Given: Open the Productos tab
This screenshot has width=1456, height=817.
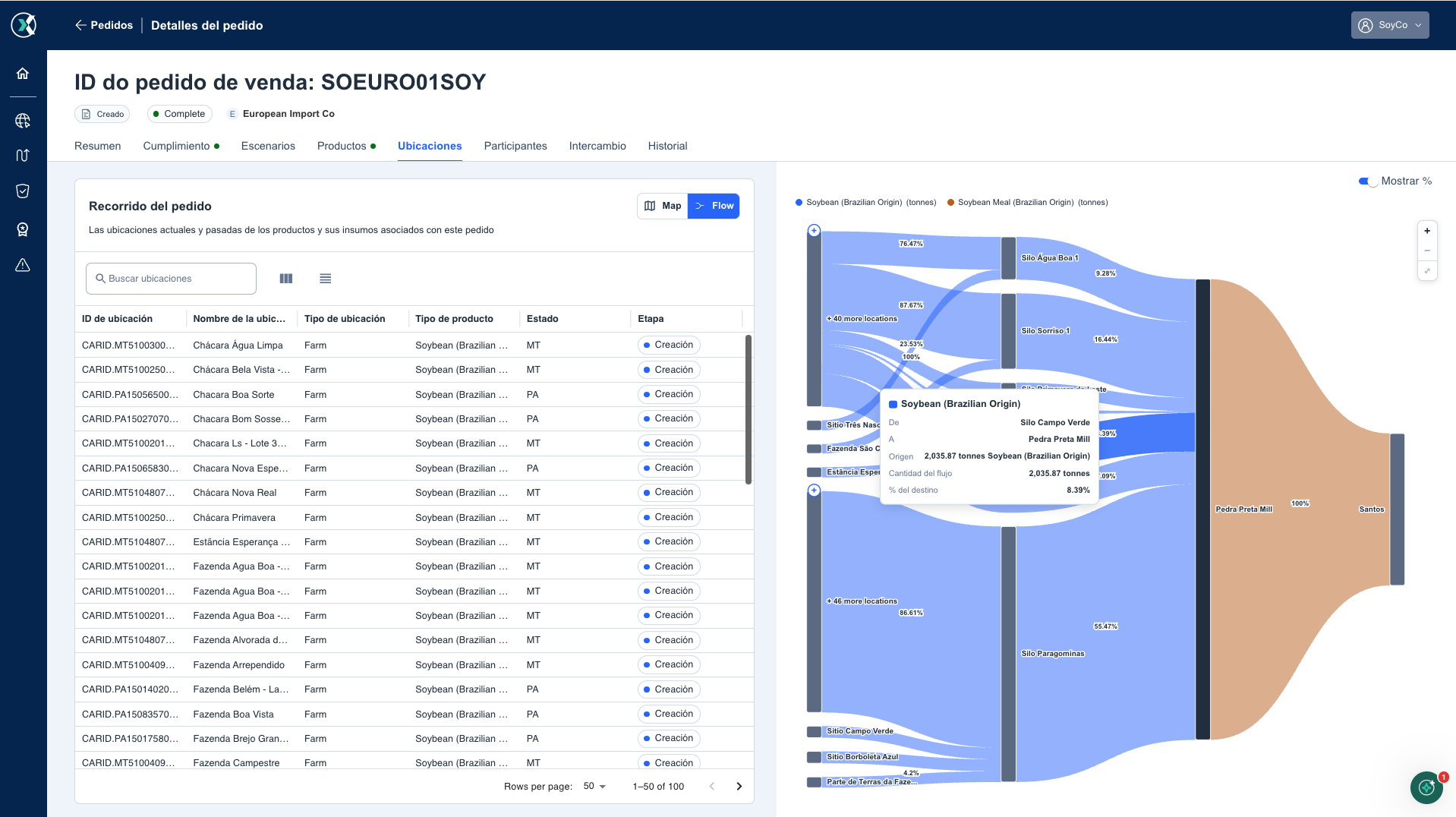Looking at the screenshot, I should 347,146.
